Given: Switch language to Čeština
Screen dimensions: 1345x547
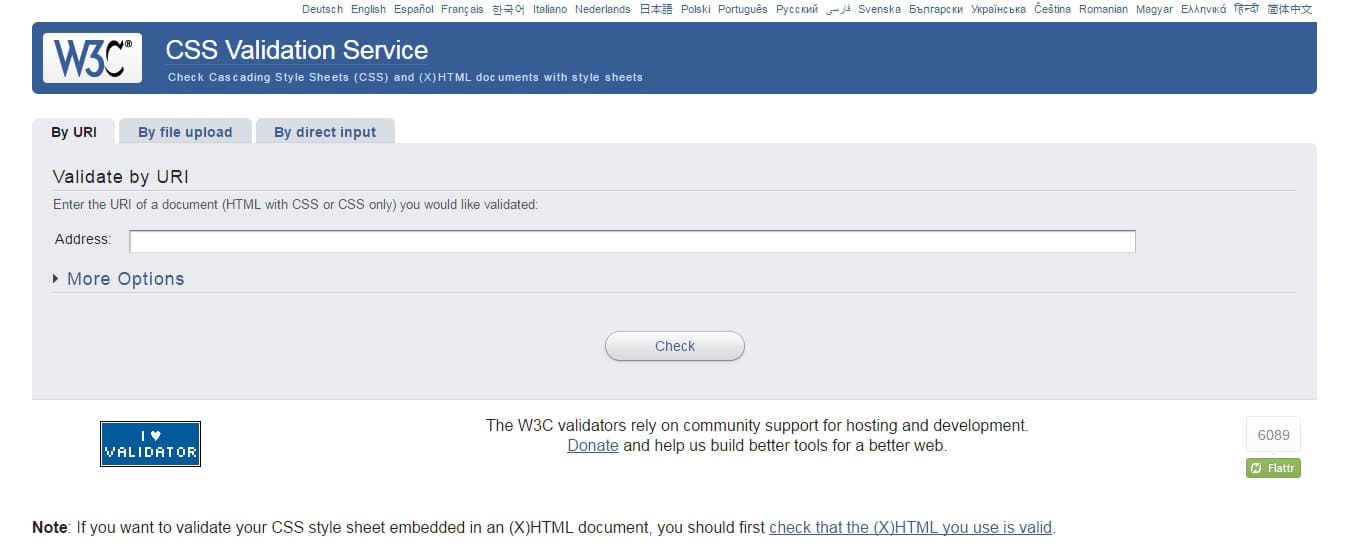Looking at the screenshot, I should 1053,9.
